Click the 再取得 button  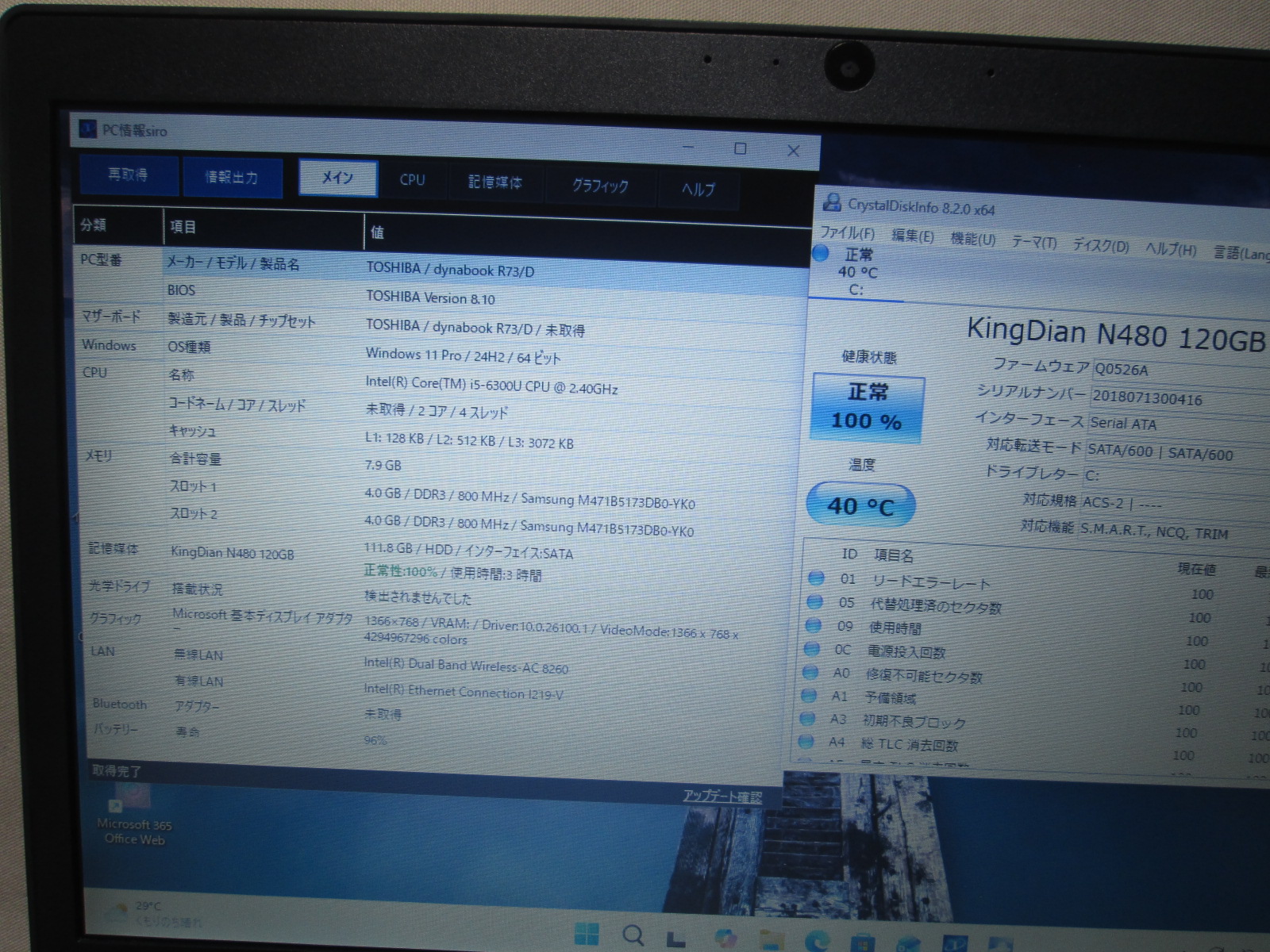(129, 175)
